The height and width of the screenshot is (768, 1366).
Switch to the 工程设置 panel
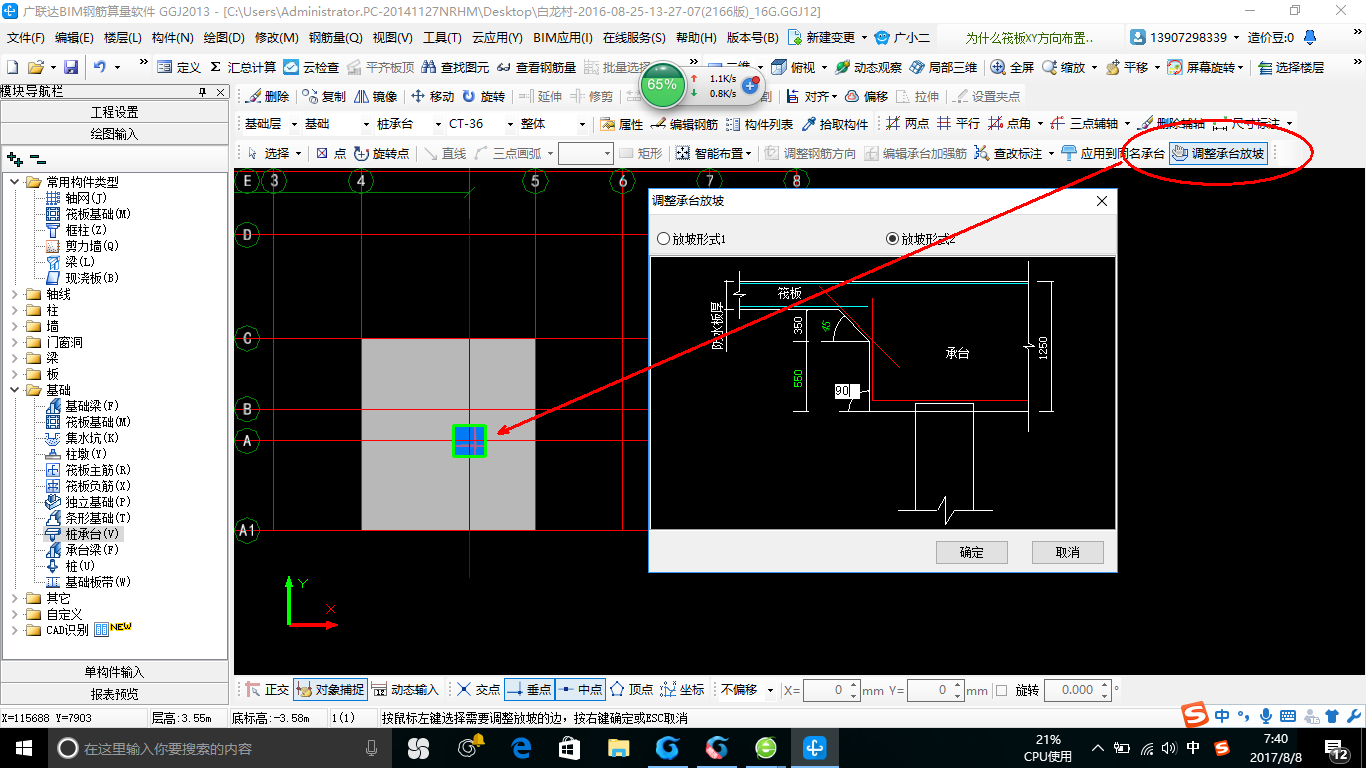[115, 112]
